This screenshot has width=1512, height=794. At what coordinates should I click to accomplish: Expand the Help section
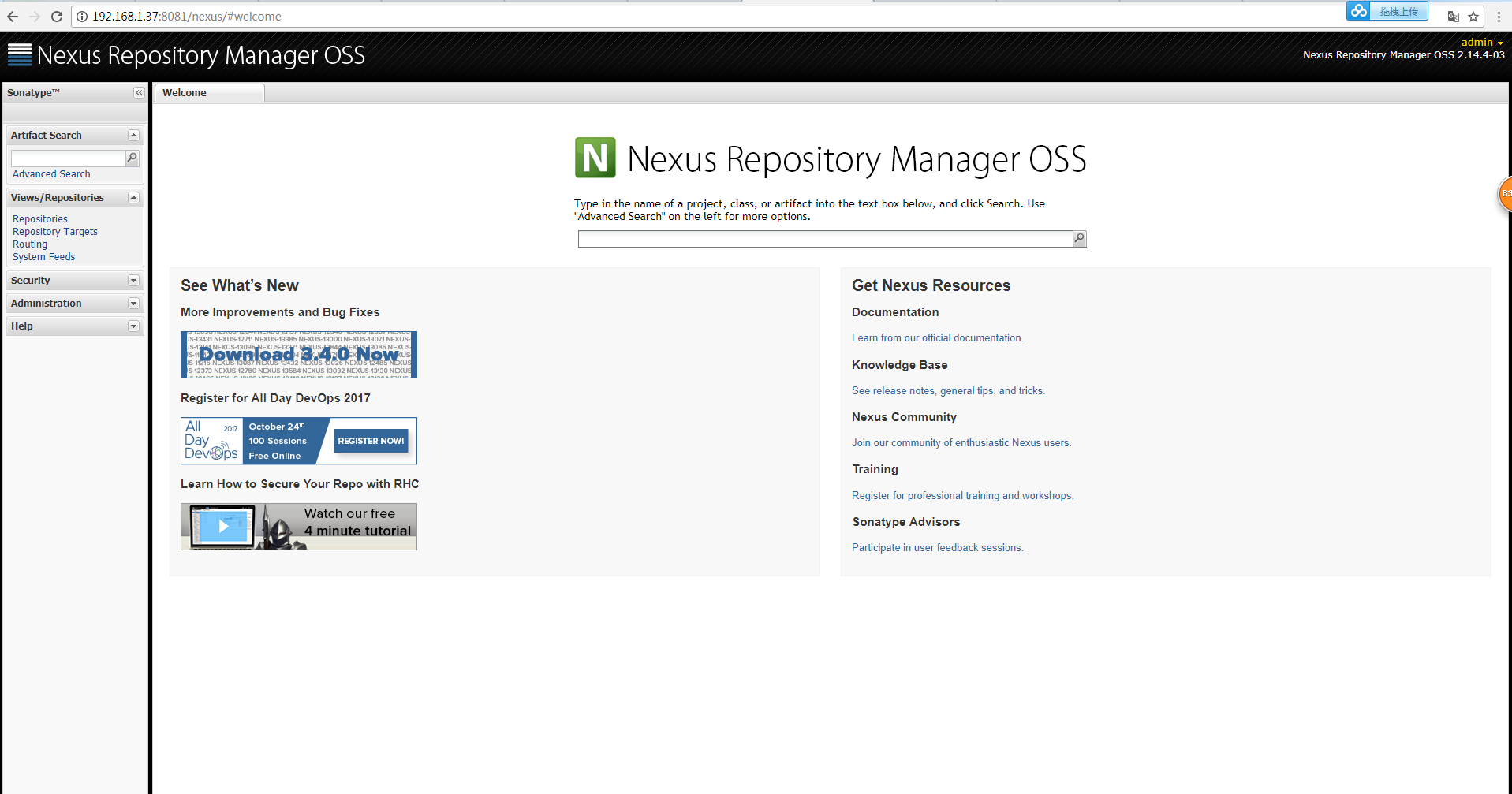click(x=133, y=326)
